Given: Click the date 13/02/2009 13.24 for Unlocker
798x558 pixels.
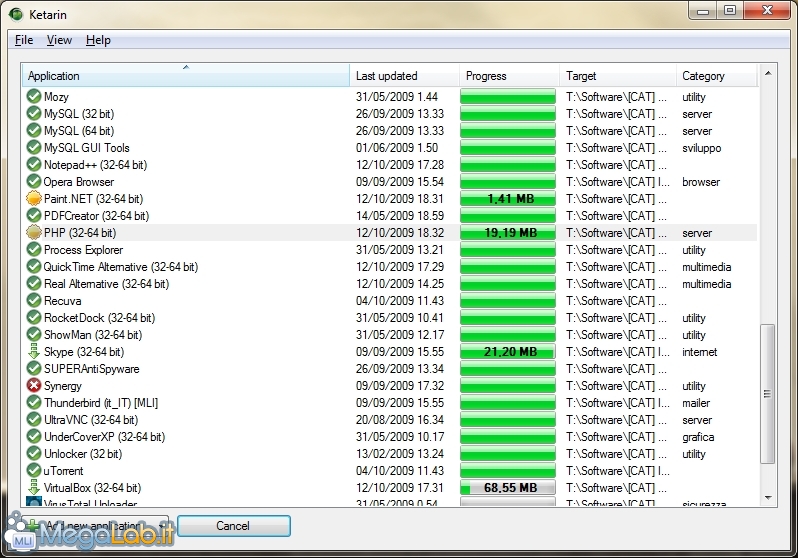Looking at the screenshot, I should point(400,454).
